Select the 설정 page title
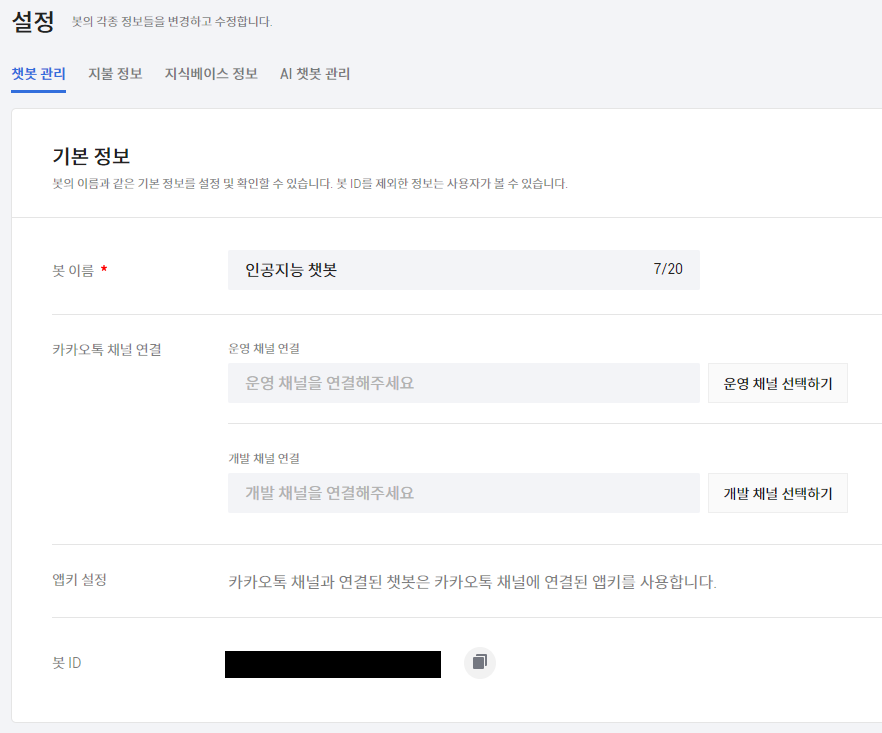Image resolution: width=882 pixels, height=733 pixels. pyautogui.click(x=33, y=22)
